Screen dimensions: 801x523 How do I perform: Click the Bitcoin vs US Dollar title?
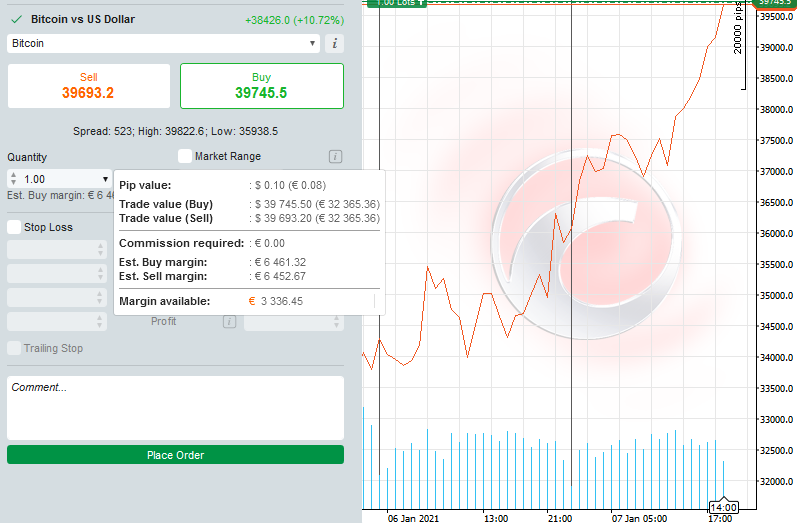click(x=83, y=19)
